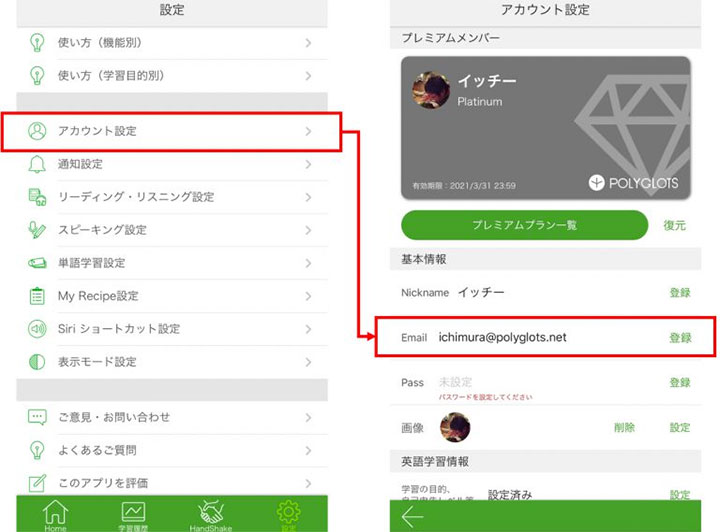Image resolution: width=720 pixels, height=532 pixels.
Task: Tap the Home icon in bottom bar
Action: 56,515
